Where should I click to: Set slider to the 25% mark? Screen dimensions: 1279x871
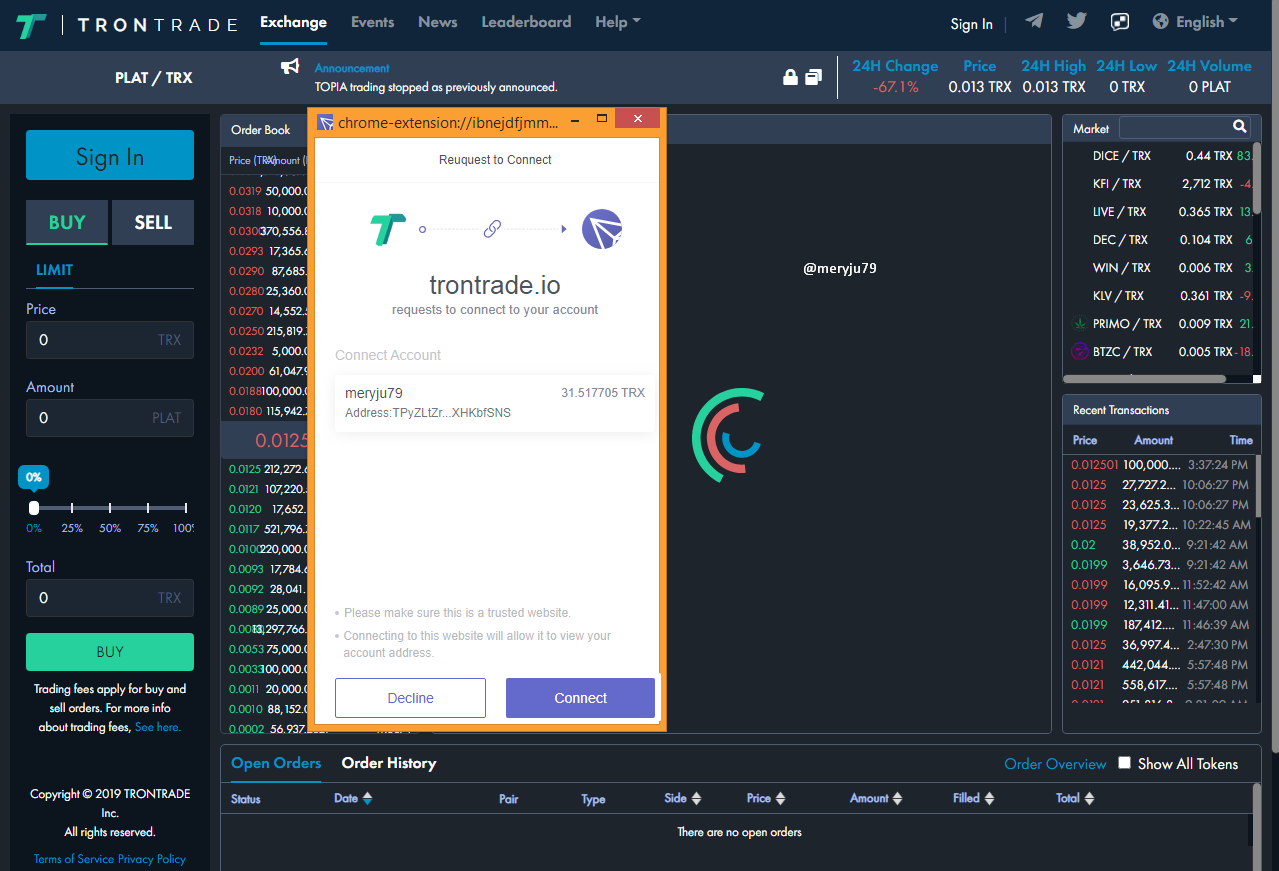[x=72, y=508]
